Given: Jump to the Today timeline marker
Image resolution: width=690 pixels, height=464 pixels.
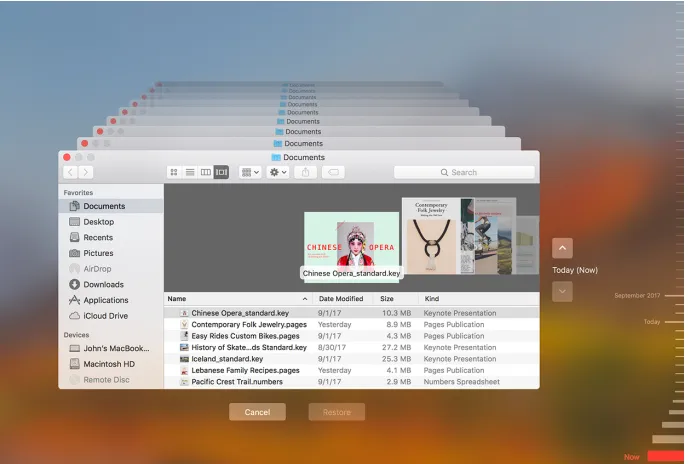Looking at the screenshot, I should 652,322.
